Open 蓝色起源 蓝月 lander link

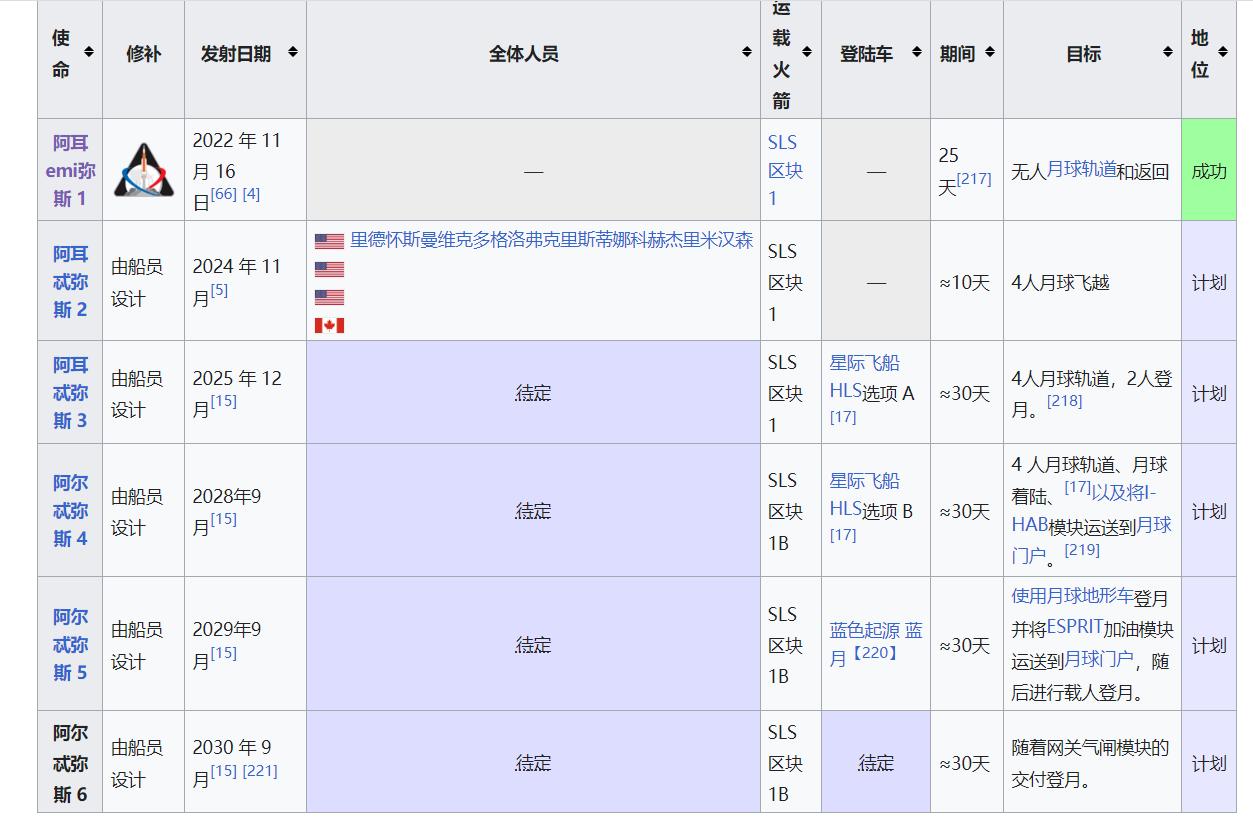click(x=876, y=644)
